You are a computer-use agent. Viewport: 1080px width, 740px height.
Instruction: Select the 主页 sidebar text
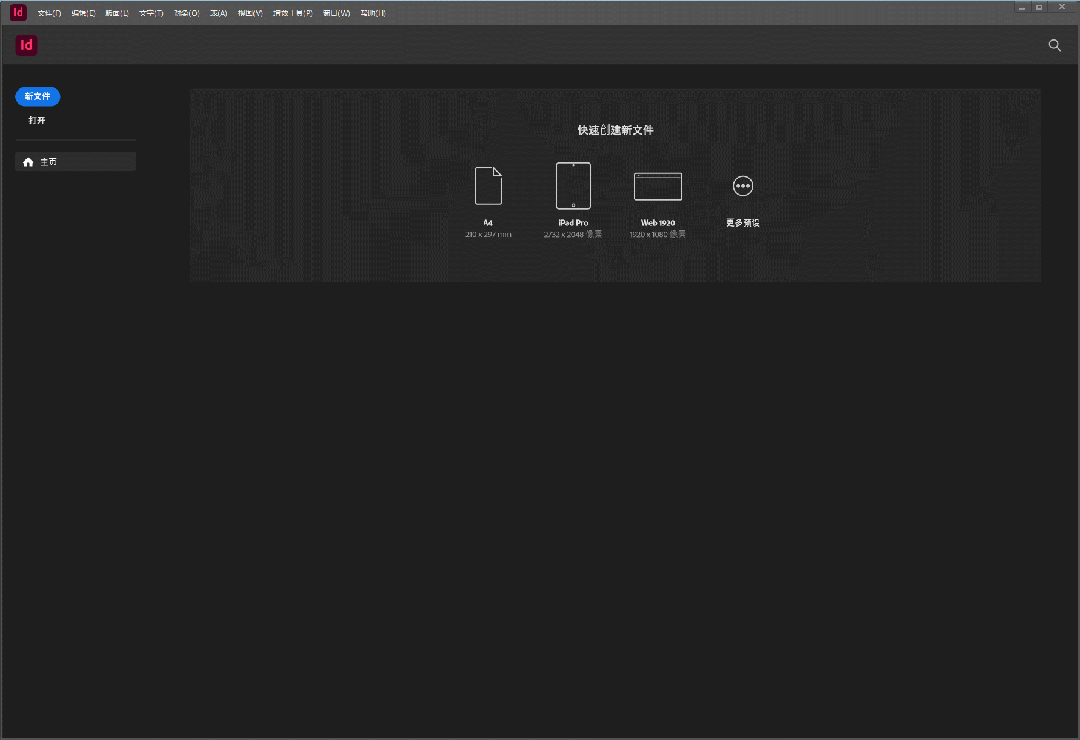click(x=48, y=162)
